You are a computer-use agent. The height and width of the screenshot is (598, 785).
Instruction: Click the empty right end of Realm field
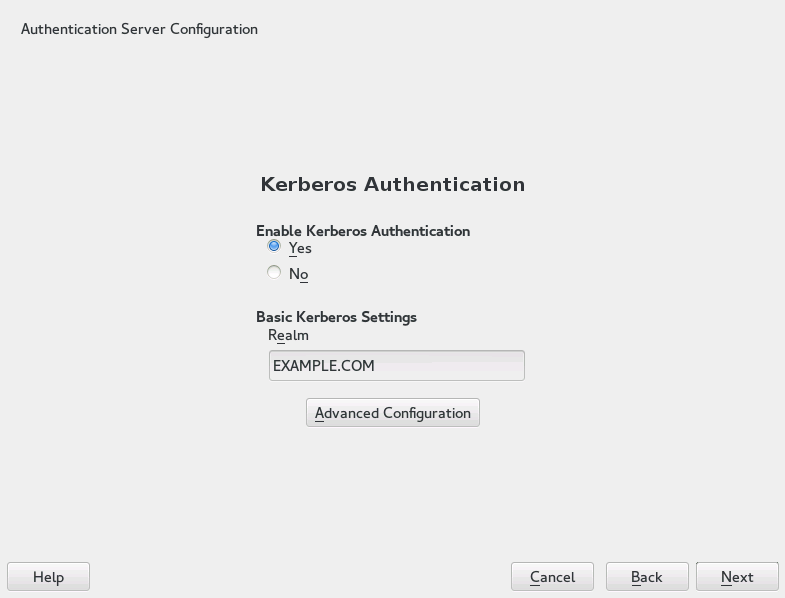coord(480,365)
